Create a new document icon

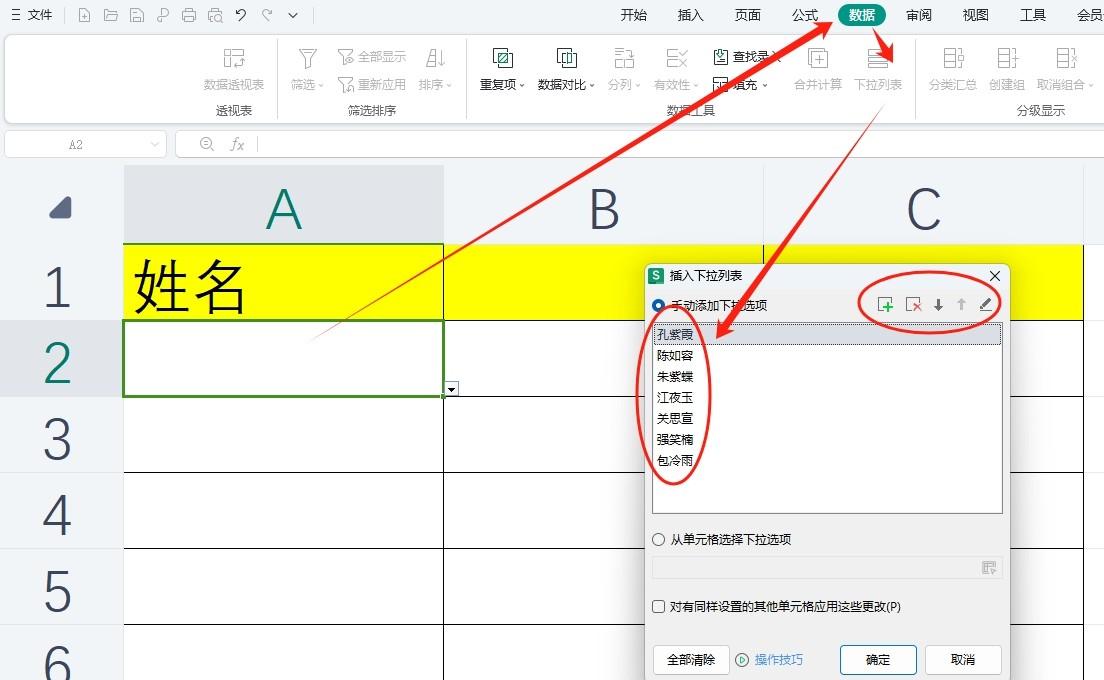[84, 15]
